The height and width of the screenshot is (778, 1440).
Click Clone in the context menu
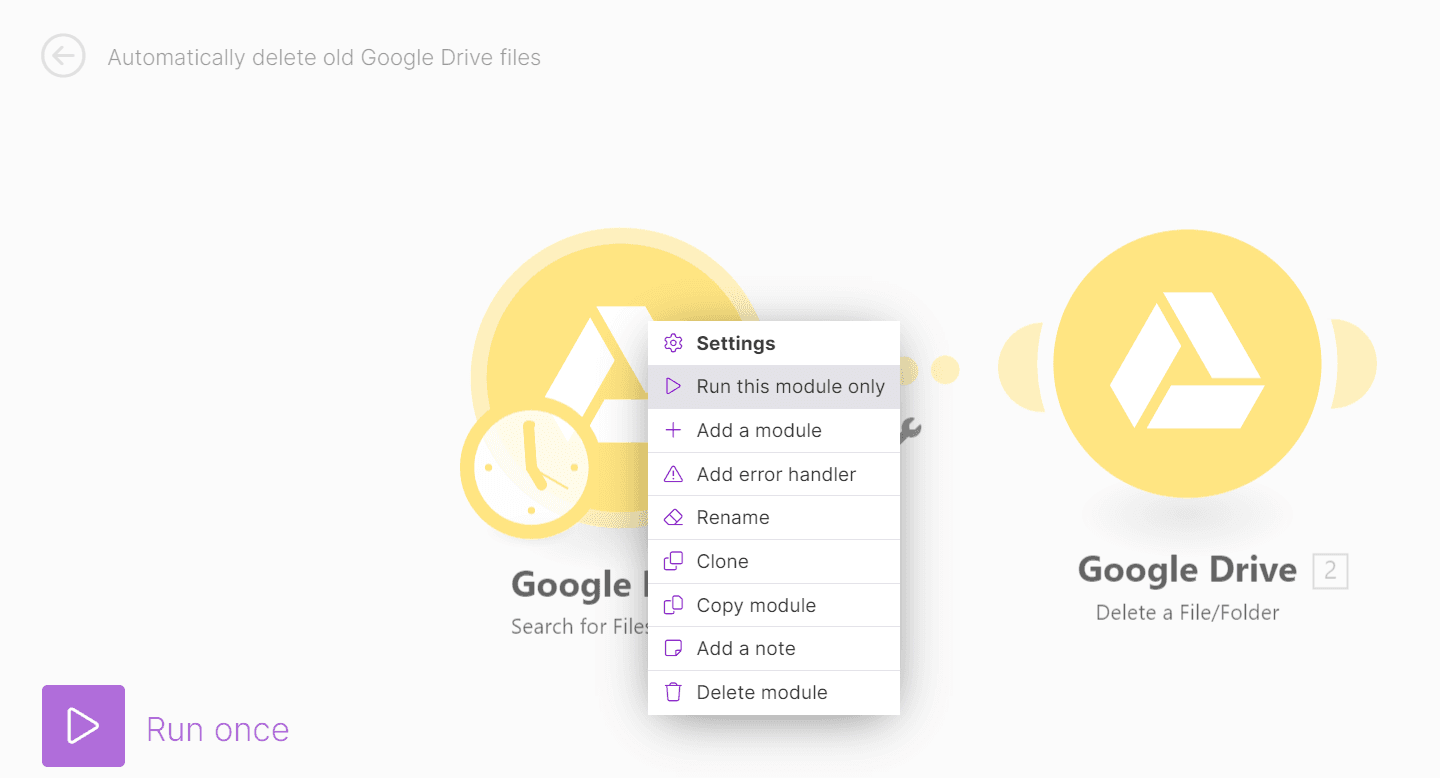coord(722,561)
